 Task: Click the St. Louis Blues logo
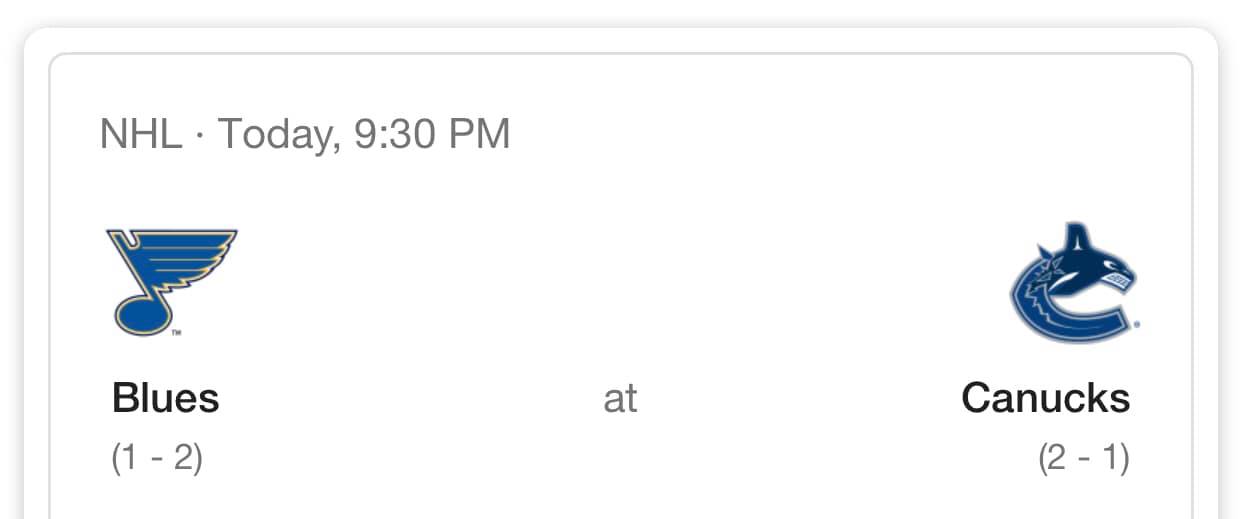coord(170,281)
